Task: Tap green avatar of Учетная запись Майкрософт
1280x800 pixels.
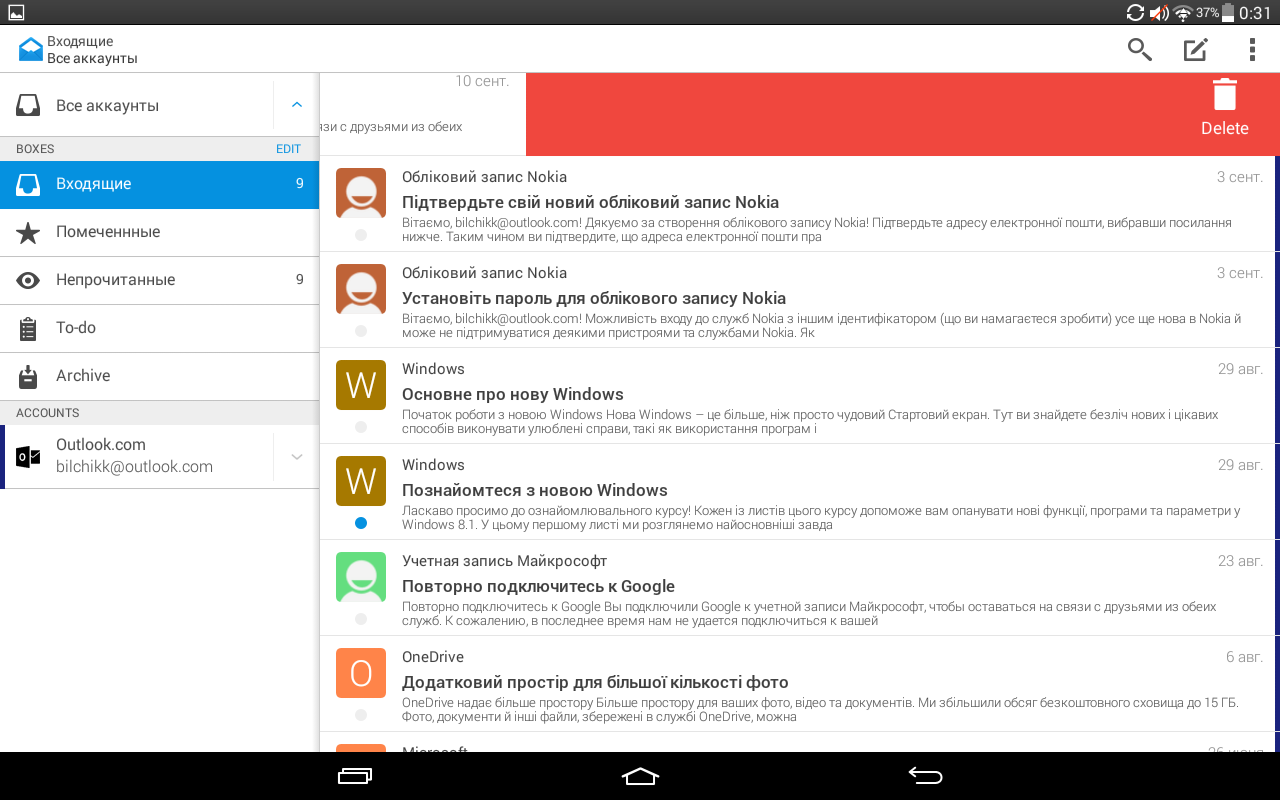Action: click(361, 577)
